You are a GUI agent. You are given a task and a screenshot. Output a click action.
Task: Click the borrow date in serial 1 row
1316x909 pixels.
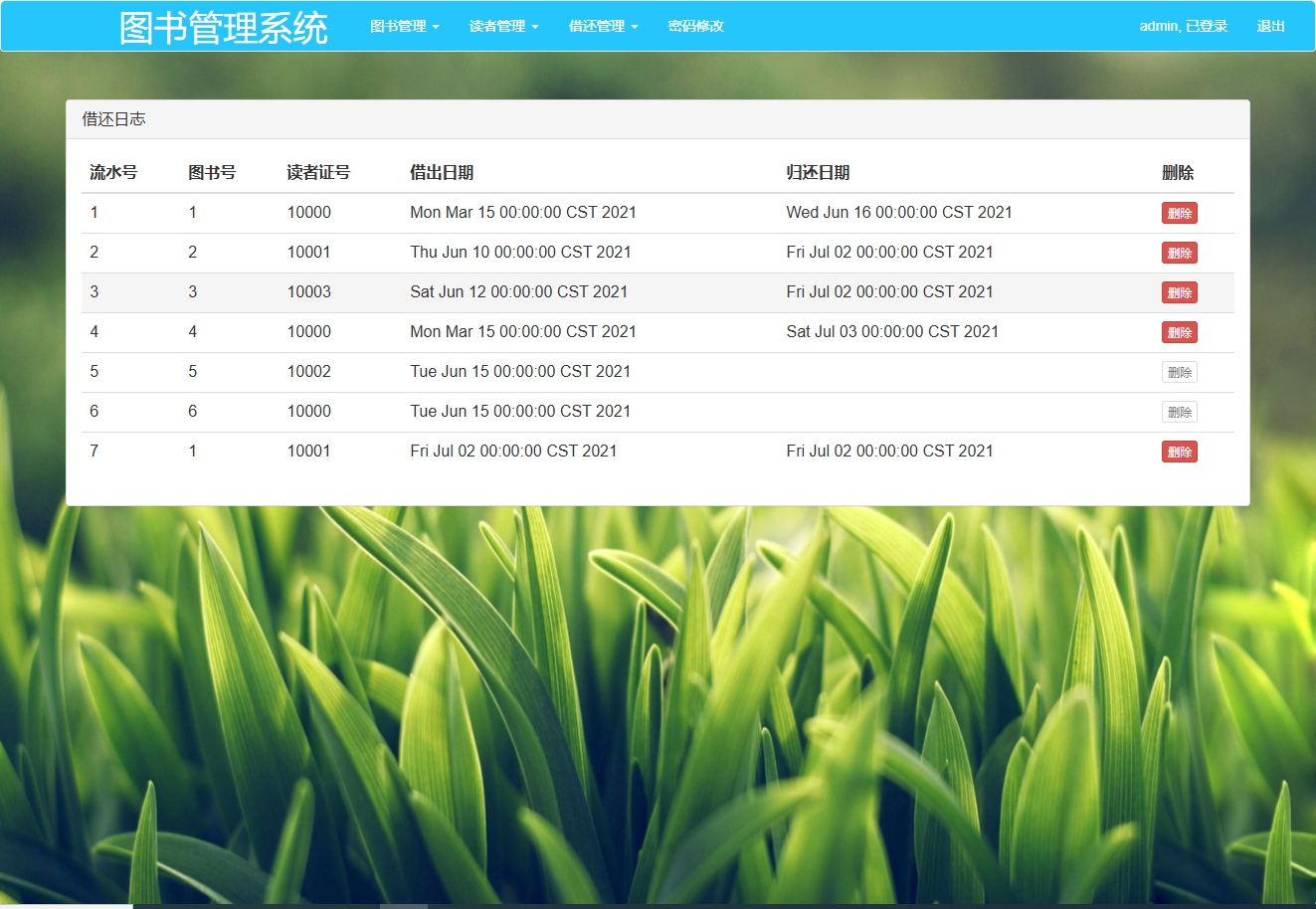523,212
